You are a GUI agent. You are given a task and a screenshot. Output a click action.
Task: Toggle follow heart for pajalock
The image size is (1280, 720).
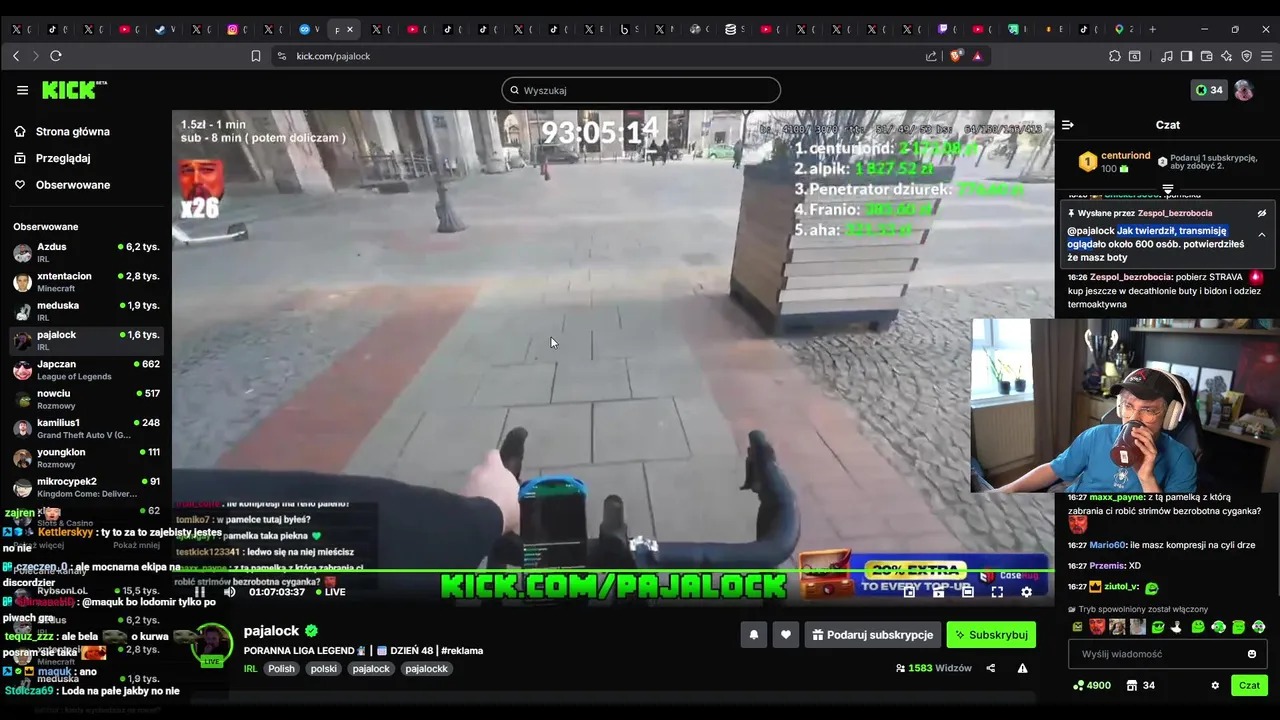point(786,635)
